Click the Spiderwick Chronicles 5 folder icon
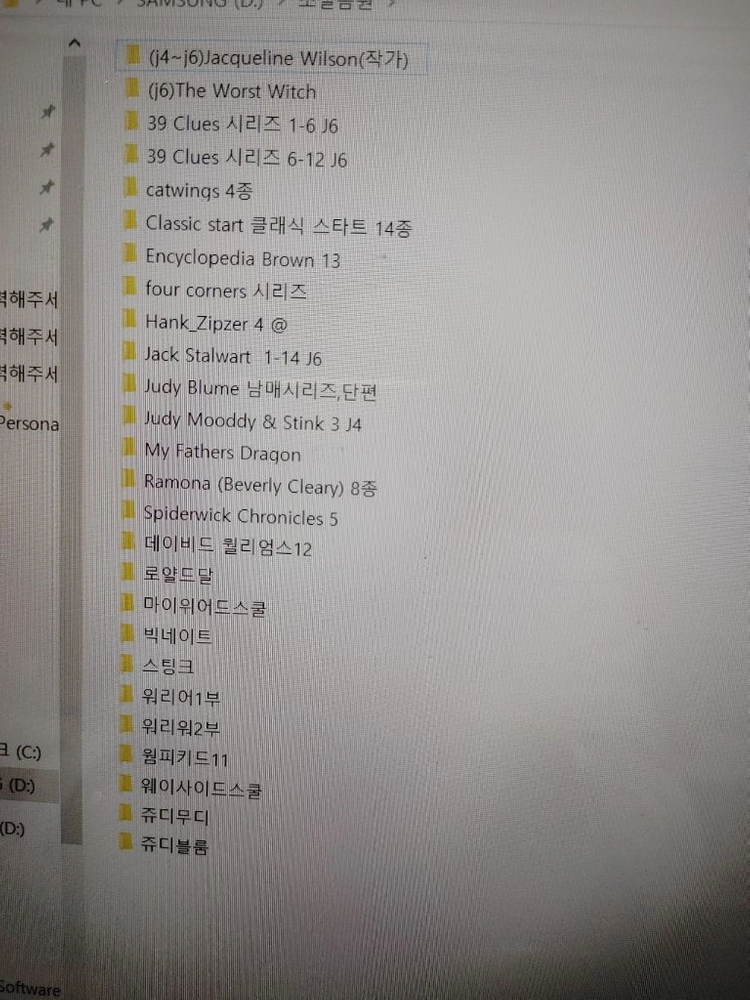This screenshot has width=750, height=1000. coord(128,511)
